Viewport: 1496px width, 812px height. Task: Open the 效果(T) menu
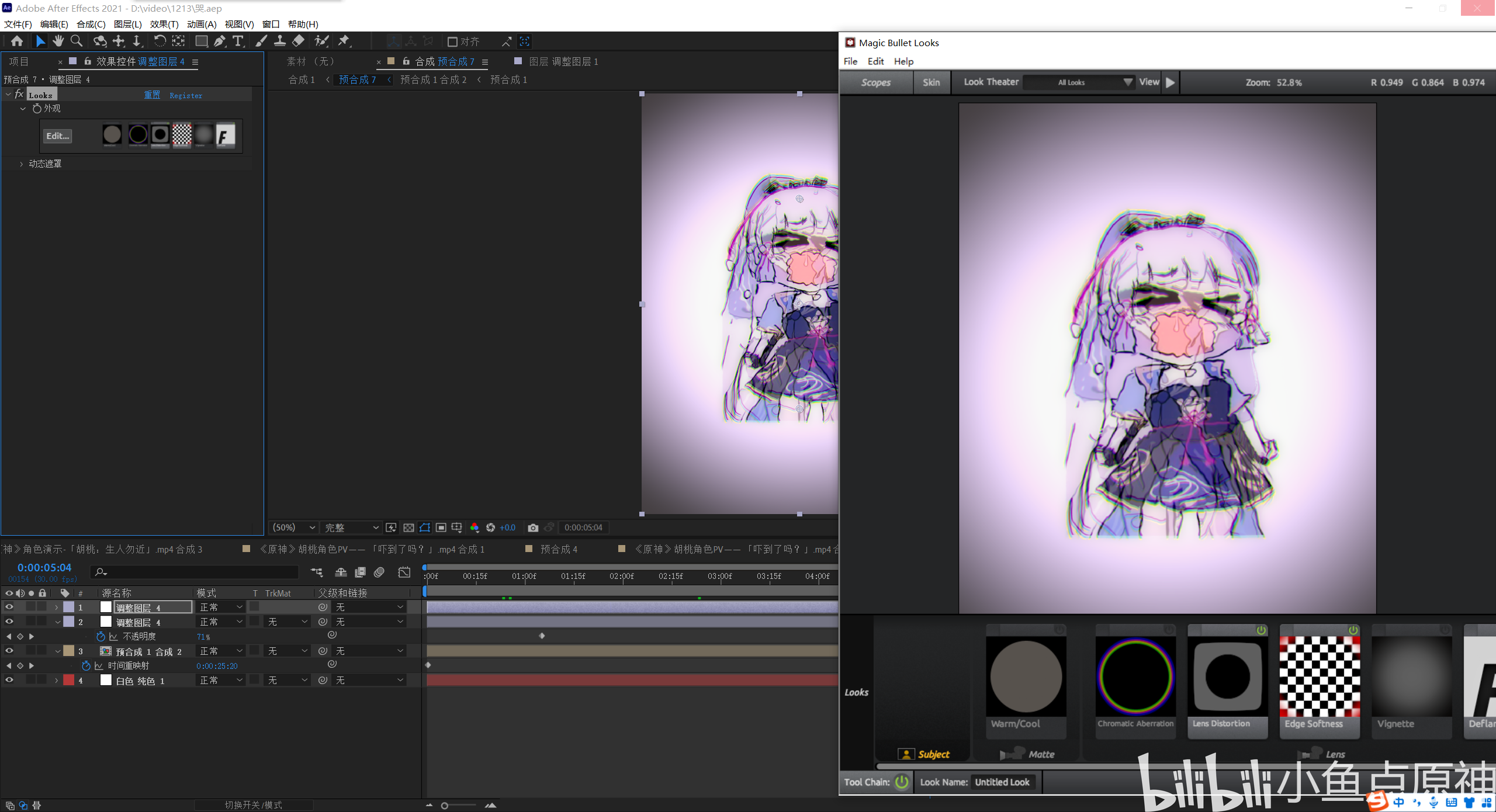click(164, 24)
